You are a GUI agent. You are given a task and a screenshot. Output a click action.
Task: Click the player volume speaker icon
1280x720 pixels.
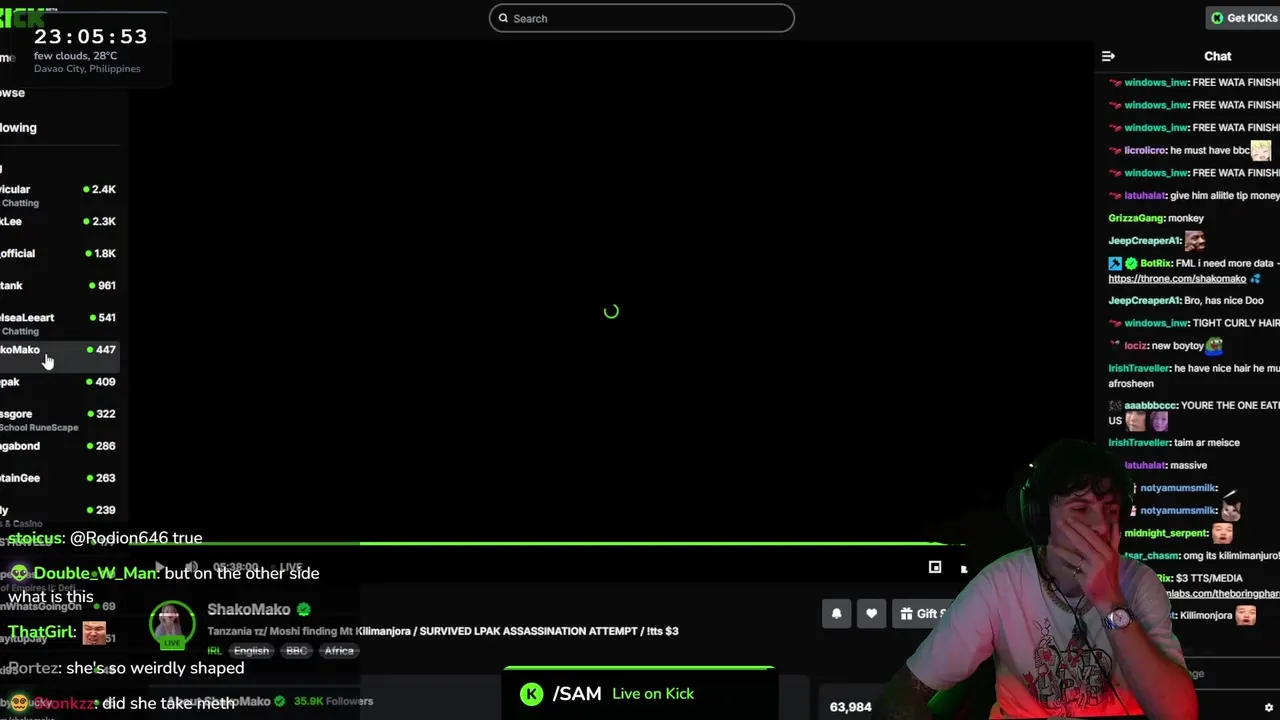coord(191,567)
